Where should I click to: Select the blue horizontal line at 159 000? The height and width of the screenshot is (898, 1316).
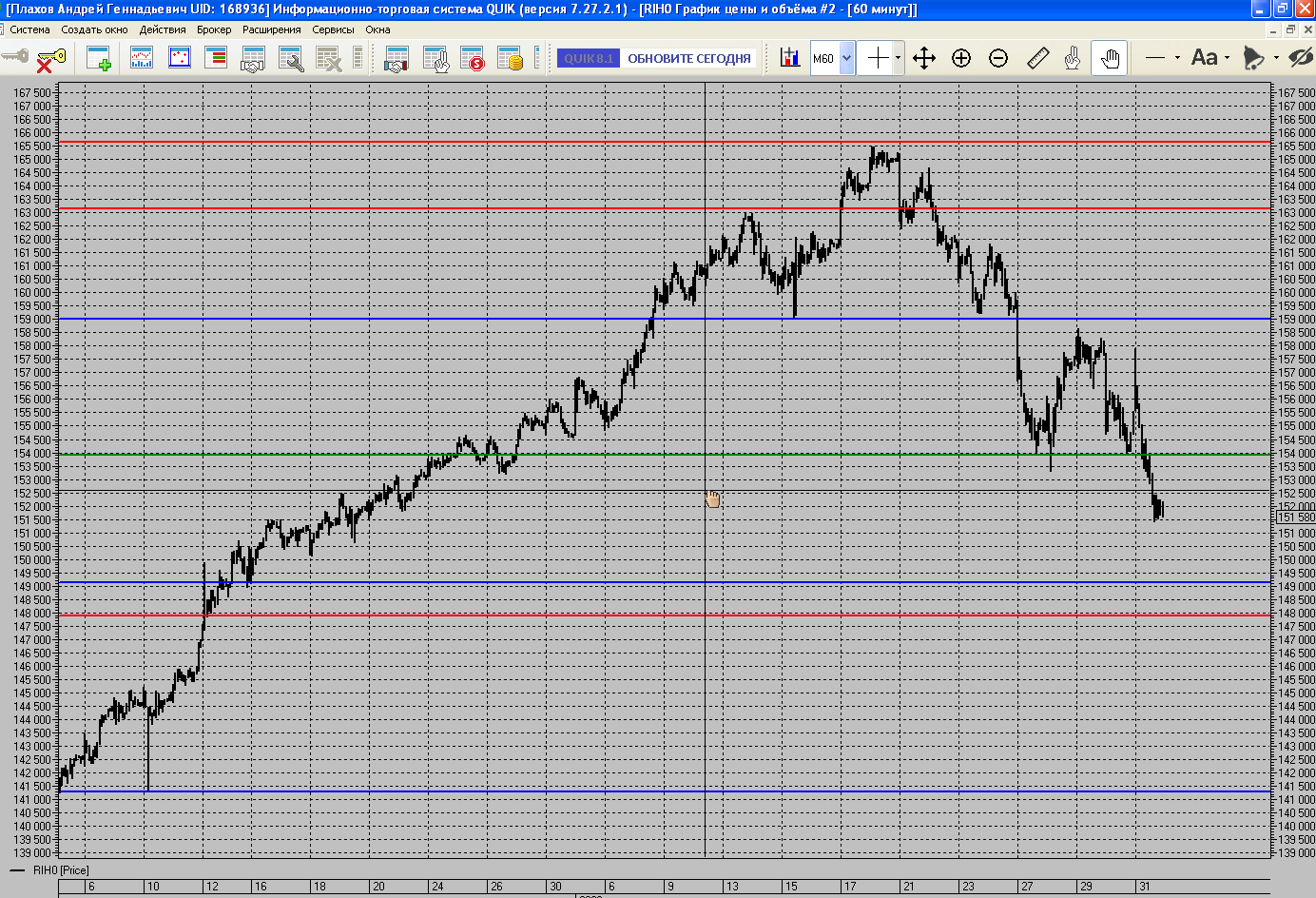pyautogui.click(x=665, y=319)
